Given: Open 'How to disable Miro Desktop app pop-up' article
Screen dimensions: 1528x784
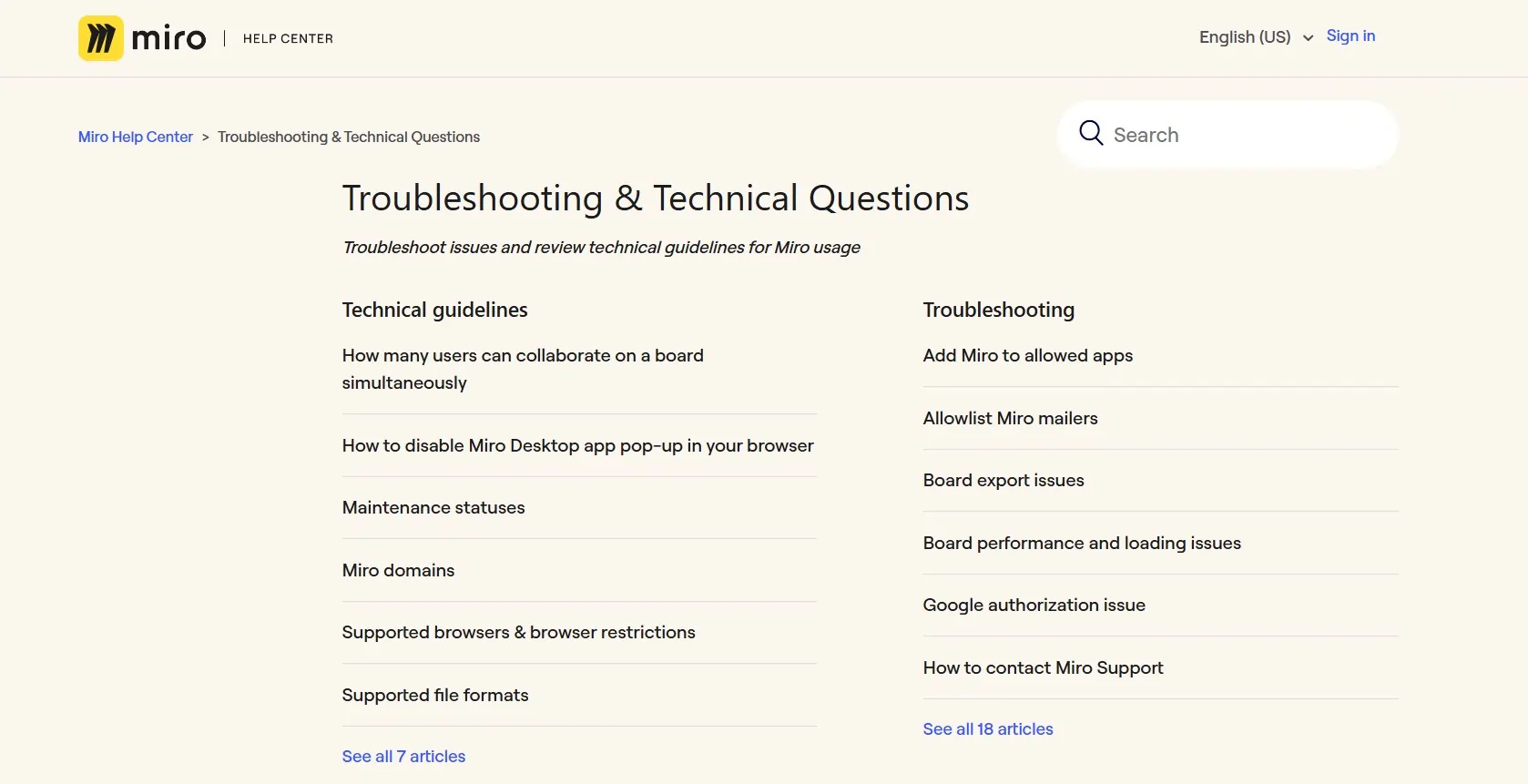Looking at the screenshot, I should [x=578, y=445].
